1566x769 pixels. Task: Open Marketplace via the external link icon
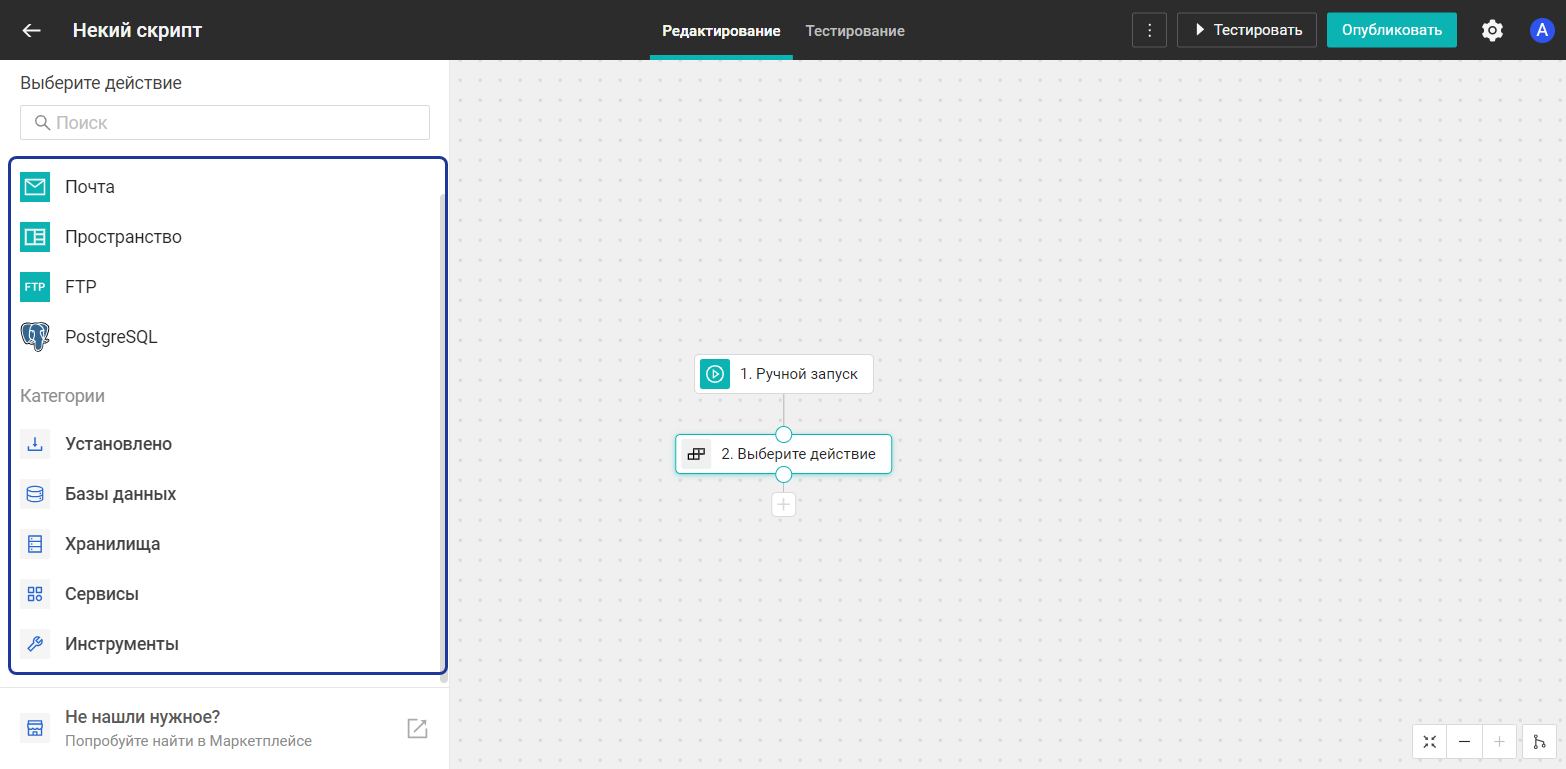pyautogui.click(x=417, y=728)
